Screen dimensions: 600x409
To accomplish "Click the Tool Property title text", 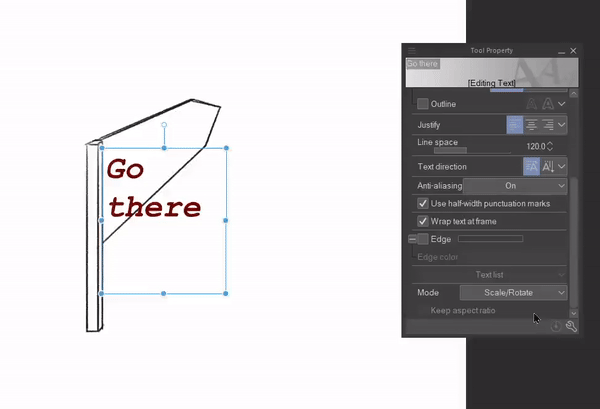I will tap(492, 51).
